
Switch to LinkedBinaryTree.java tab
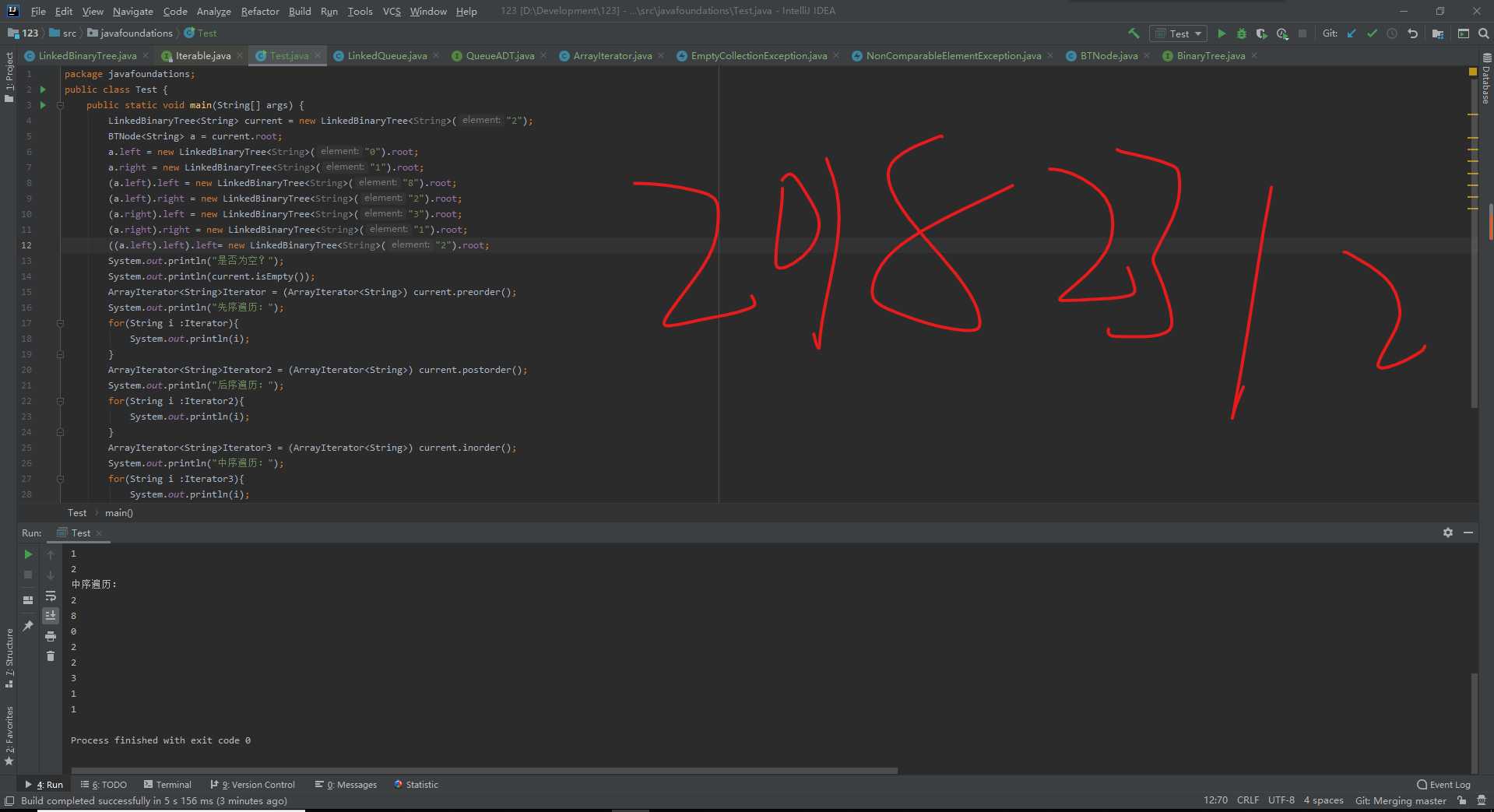(87, 56)
